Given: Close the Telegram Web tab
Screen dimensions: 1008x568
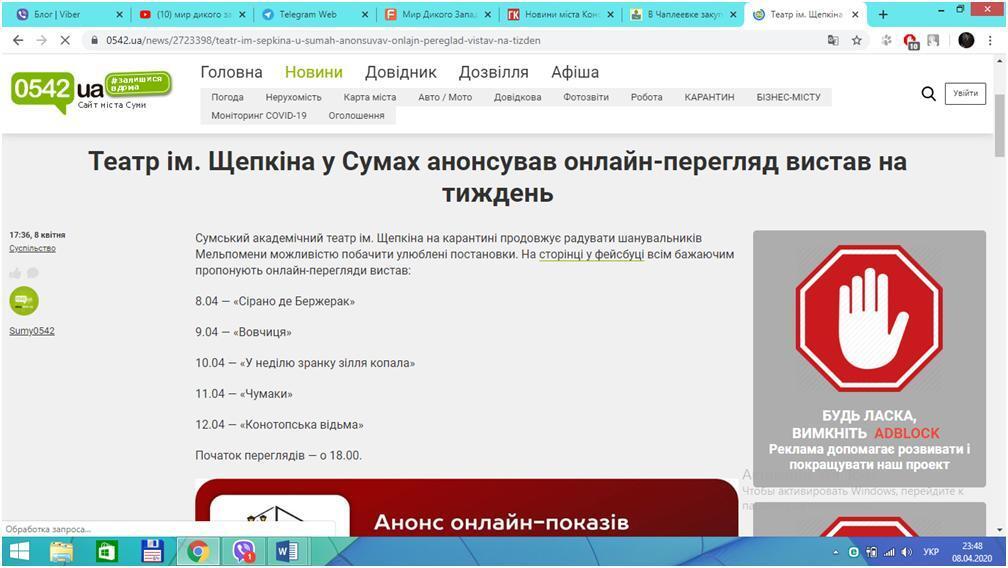Looking at the screenshot, I should tap(364, 14).
